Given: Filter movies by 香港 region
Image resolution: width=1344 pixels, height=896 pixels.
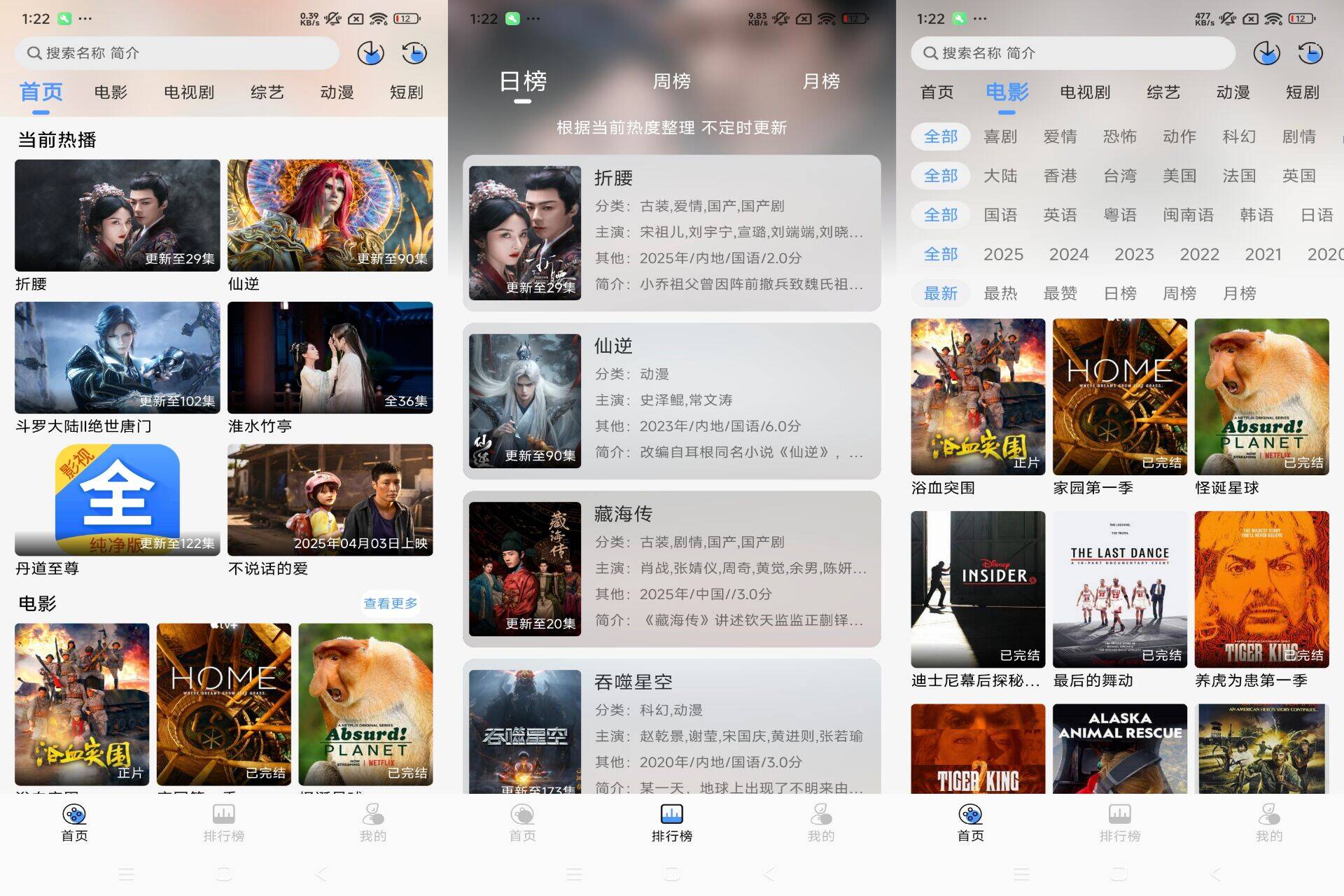Looking at the screenshot, I should click(1061, 176).
